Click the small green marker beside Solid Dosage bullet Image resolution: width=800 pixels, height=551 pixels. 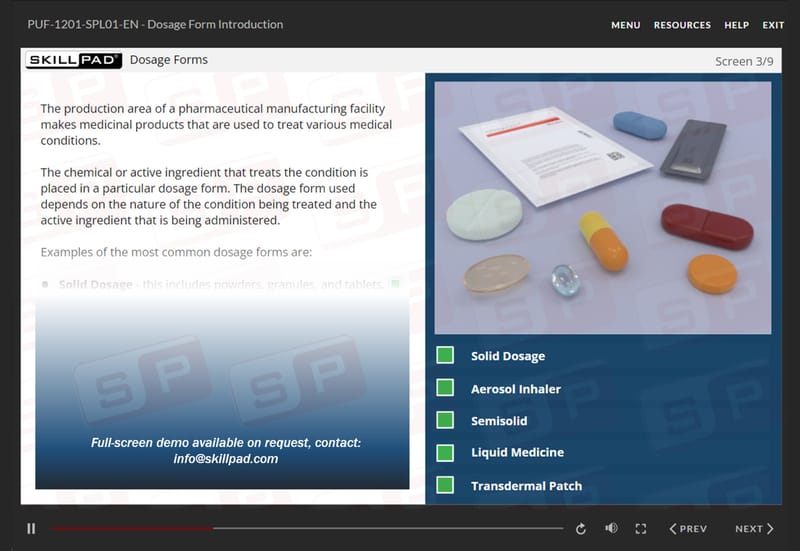click(x=395, y=284)
